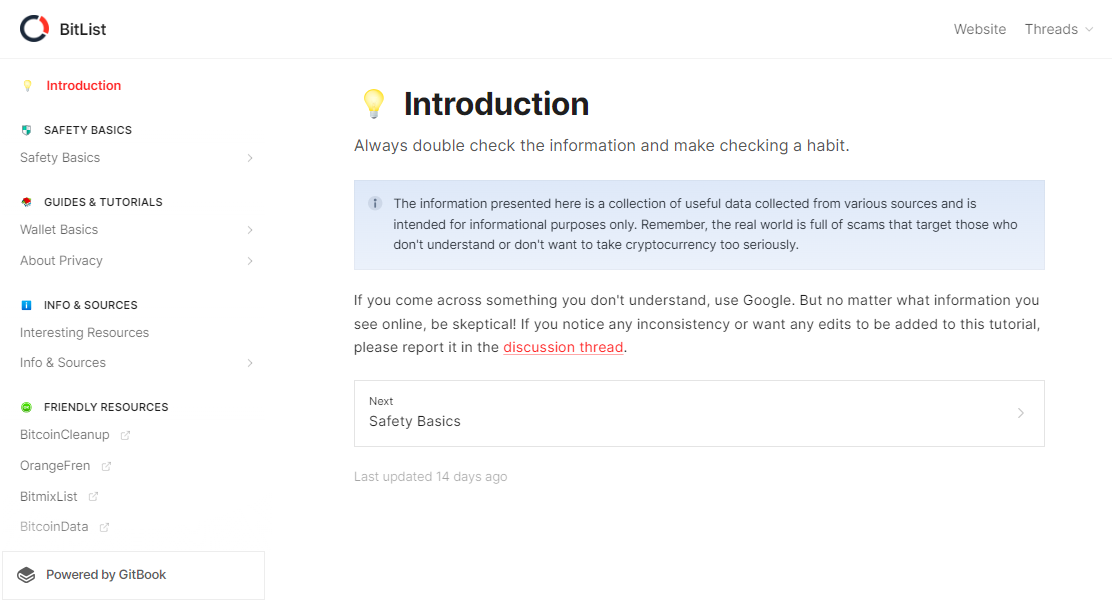
Task: Expand the About Privacy chevron
Action: [250, 261]
